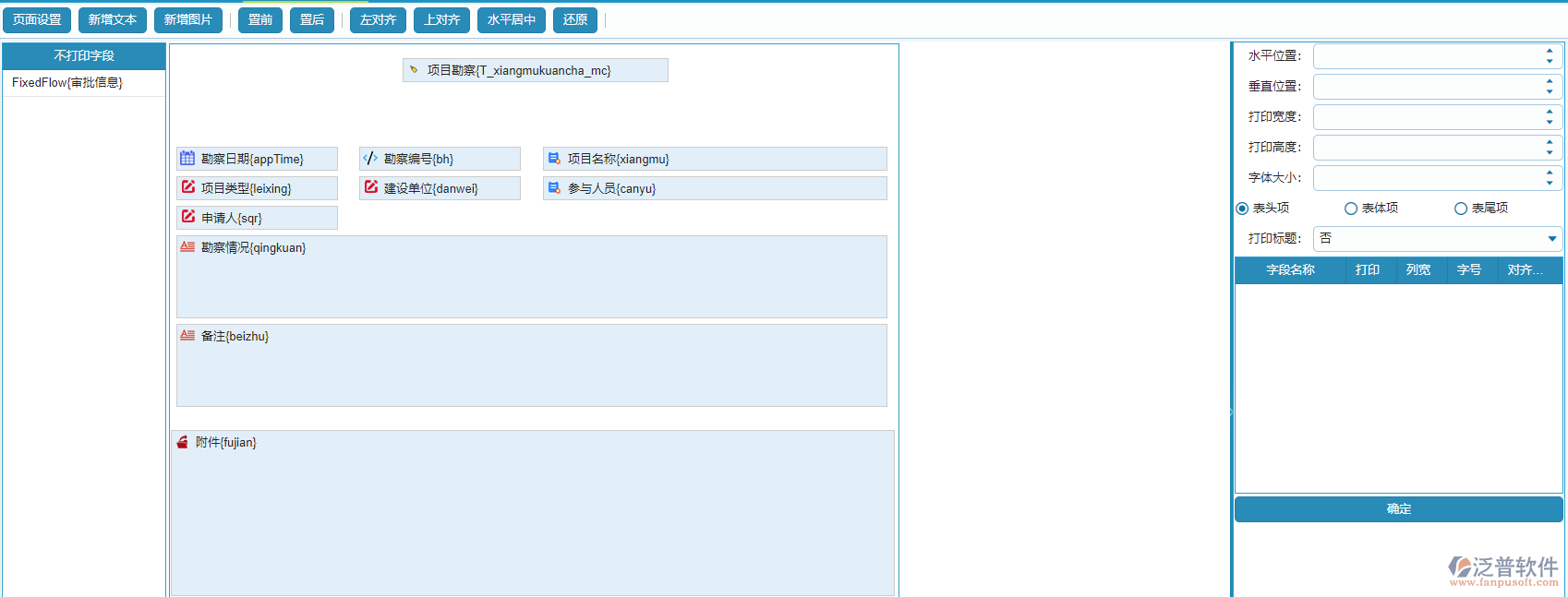Increase the 垂直位置 value with up arrow
The image size is (1568, 597).
tap(1550, 81)
